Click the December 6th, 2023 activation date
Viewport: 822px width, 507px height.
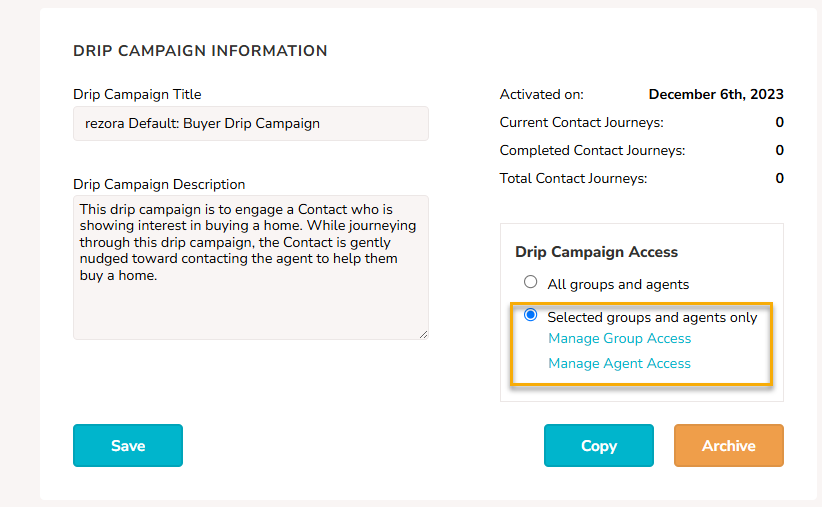(716, 94)
